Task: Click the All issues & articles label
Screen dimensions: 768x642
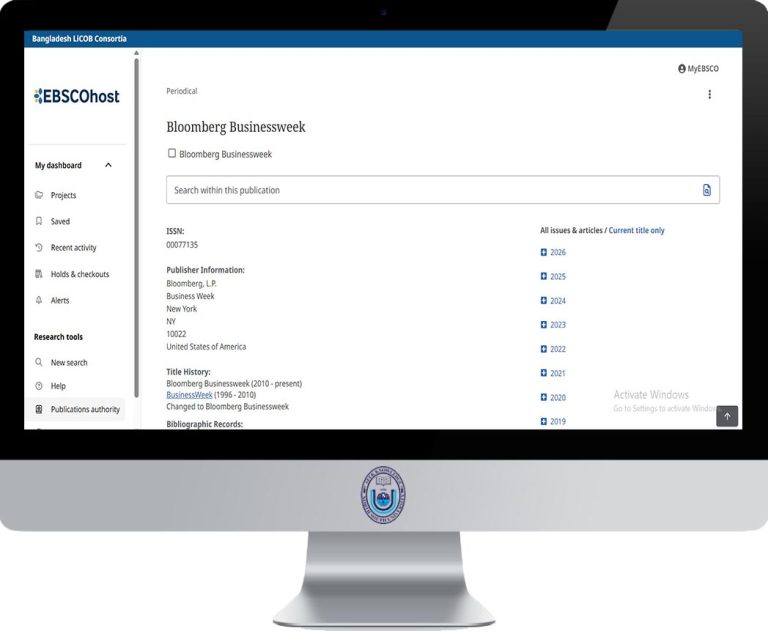Action: point(571,230)
